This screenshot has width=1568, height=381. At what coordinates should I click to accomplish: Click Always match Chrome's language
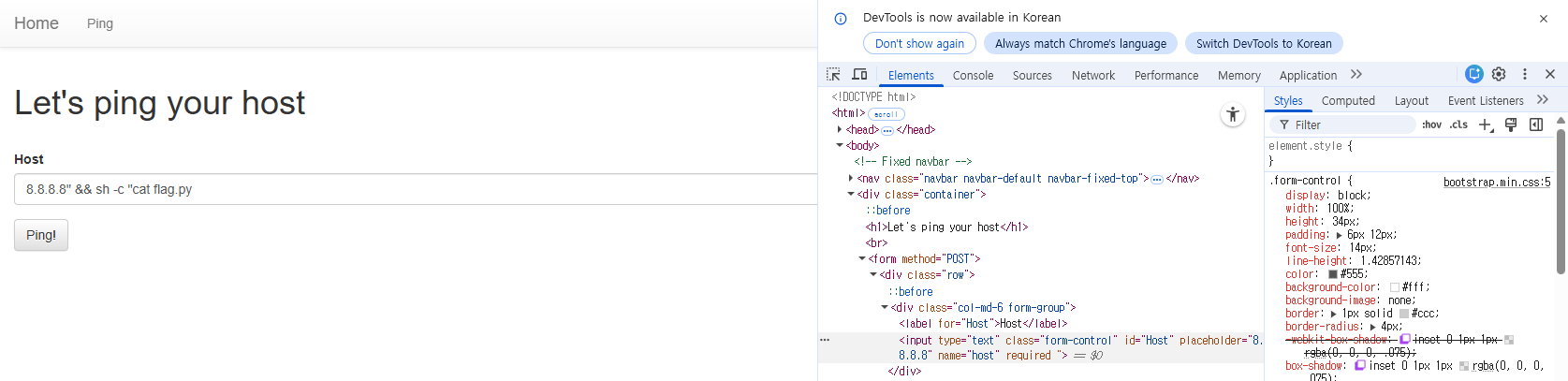click(1080, 43)
